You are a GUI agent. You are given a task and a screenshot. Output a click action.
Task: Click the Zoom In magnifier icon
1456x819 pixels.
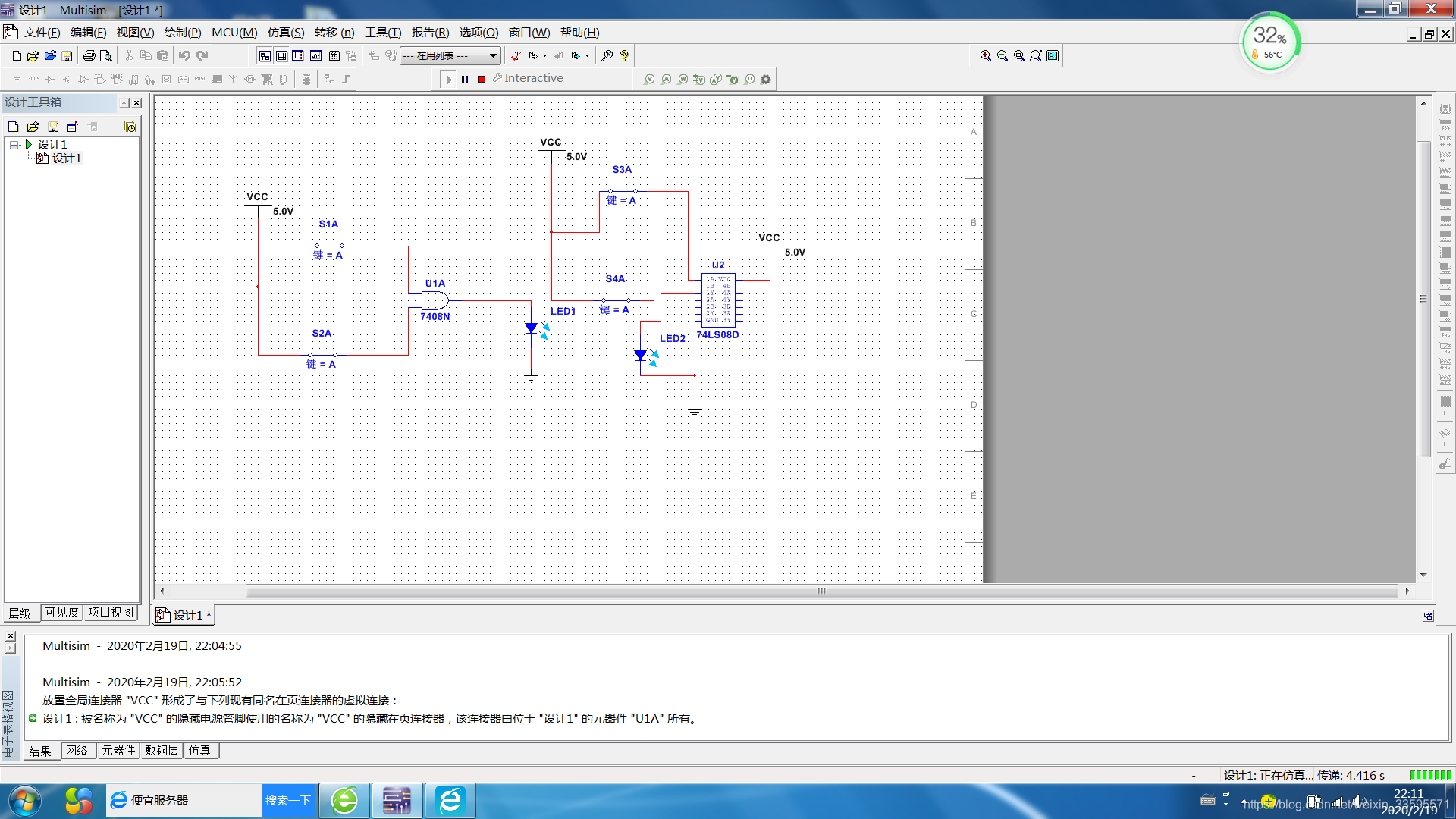pos(986,56)
